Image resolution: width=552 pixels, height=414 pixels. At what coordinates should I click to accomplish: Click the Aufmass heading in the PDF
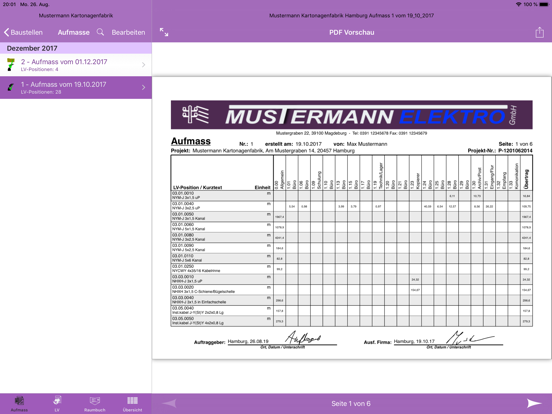coord(191,141)
